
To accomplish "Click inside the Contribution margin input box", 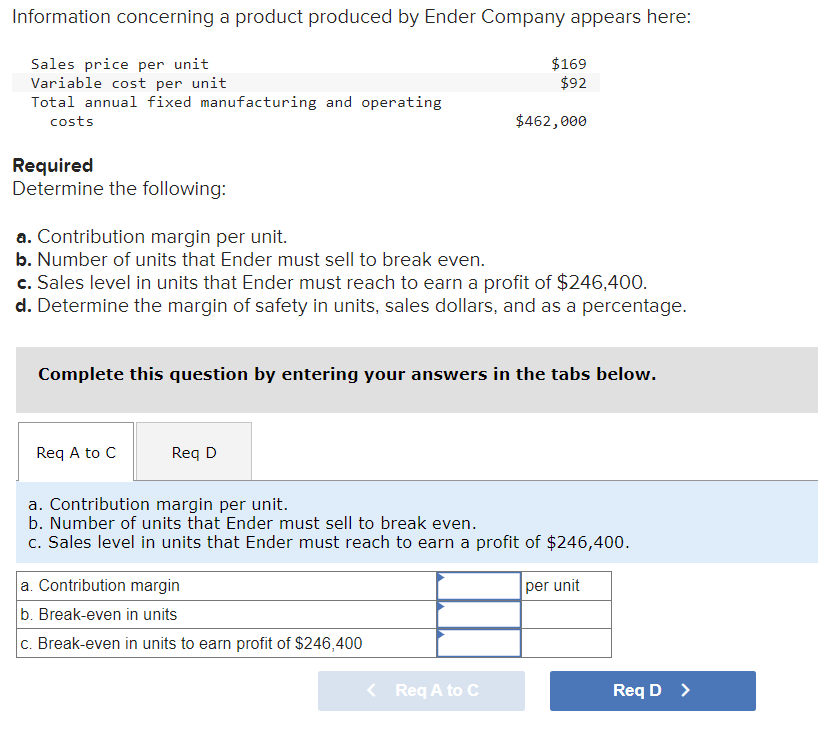I will tap(478, 586).
